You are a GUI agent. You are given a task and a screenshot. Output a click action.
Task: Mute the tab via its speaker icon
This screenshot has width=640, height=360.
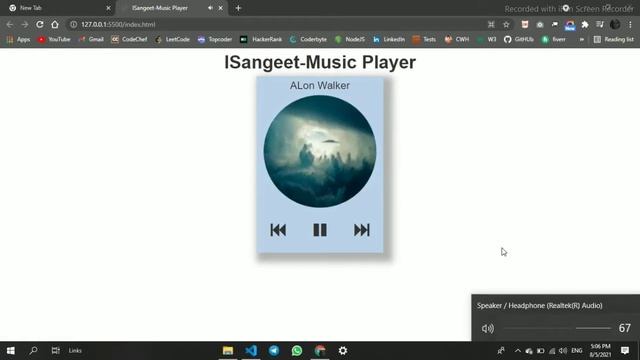210,8
